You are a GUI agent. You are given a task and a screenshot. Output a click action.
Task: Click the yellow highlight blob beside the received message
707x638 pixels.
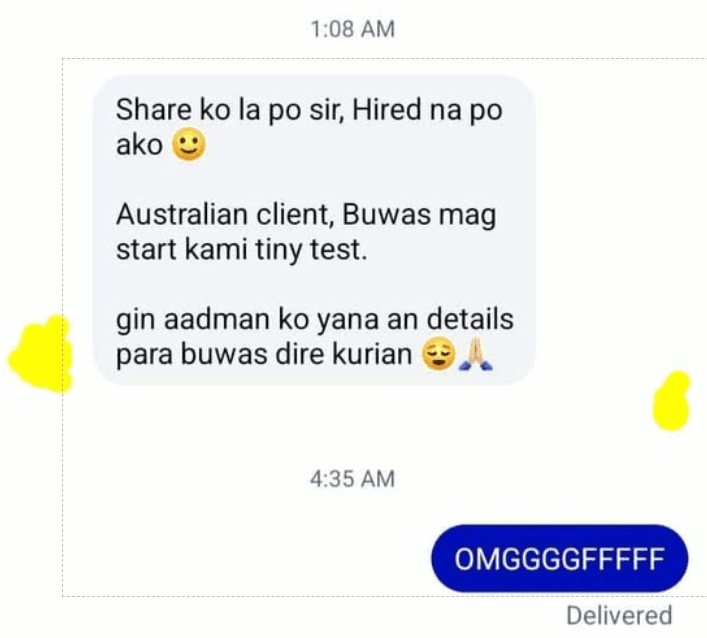(41, 354)
